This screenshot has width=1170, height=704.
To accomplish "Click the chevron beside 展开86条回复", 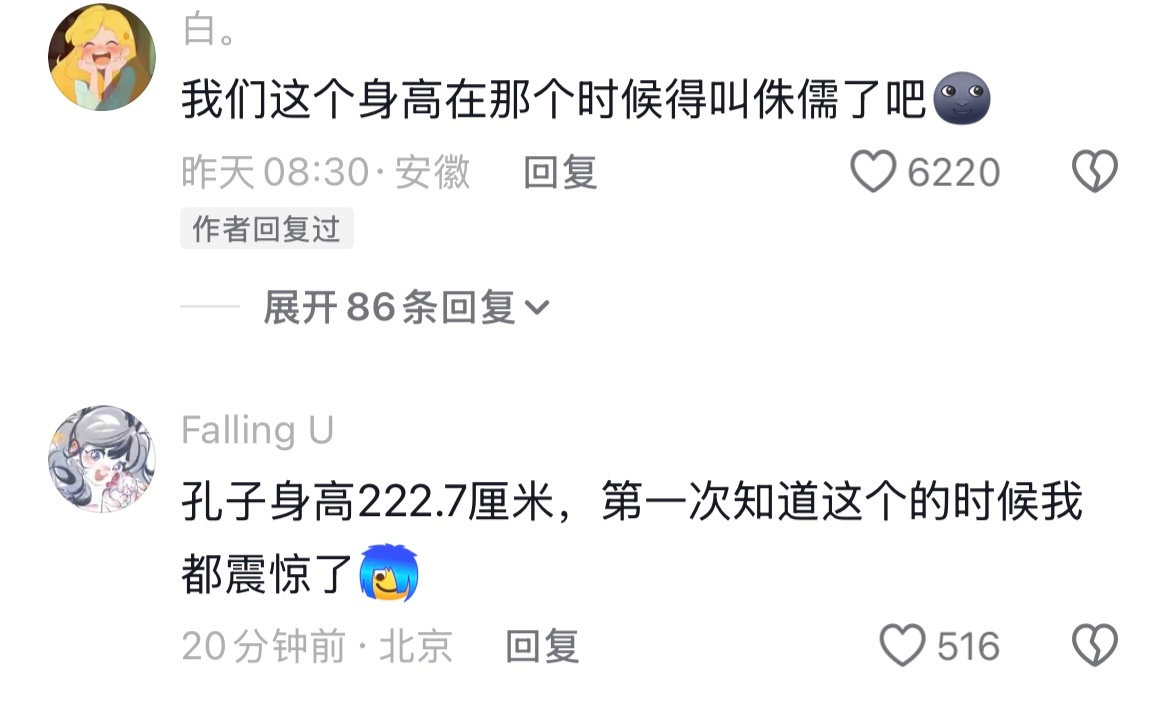I will click(536, 308).
